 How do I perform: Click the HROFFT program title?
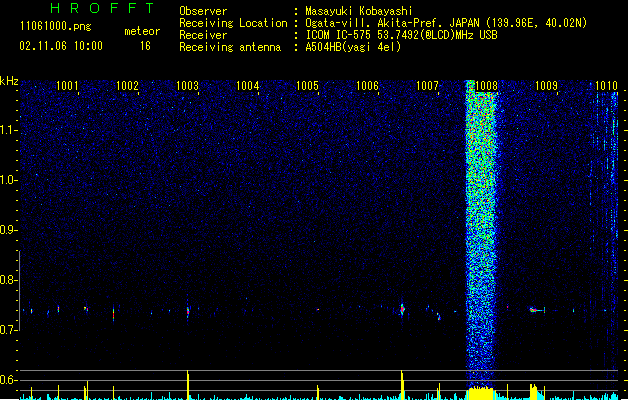click(x=103, y=8)
